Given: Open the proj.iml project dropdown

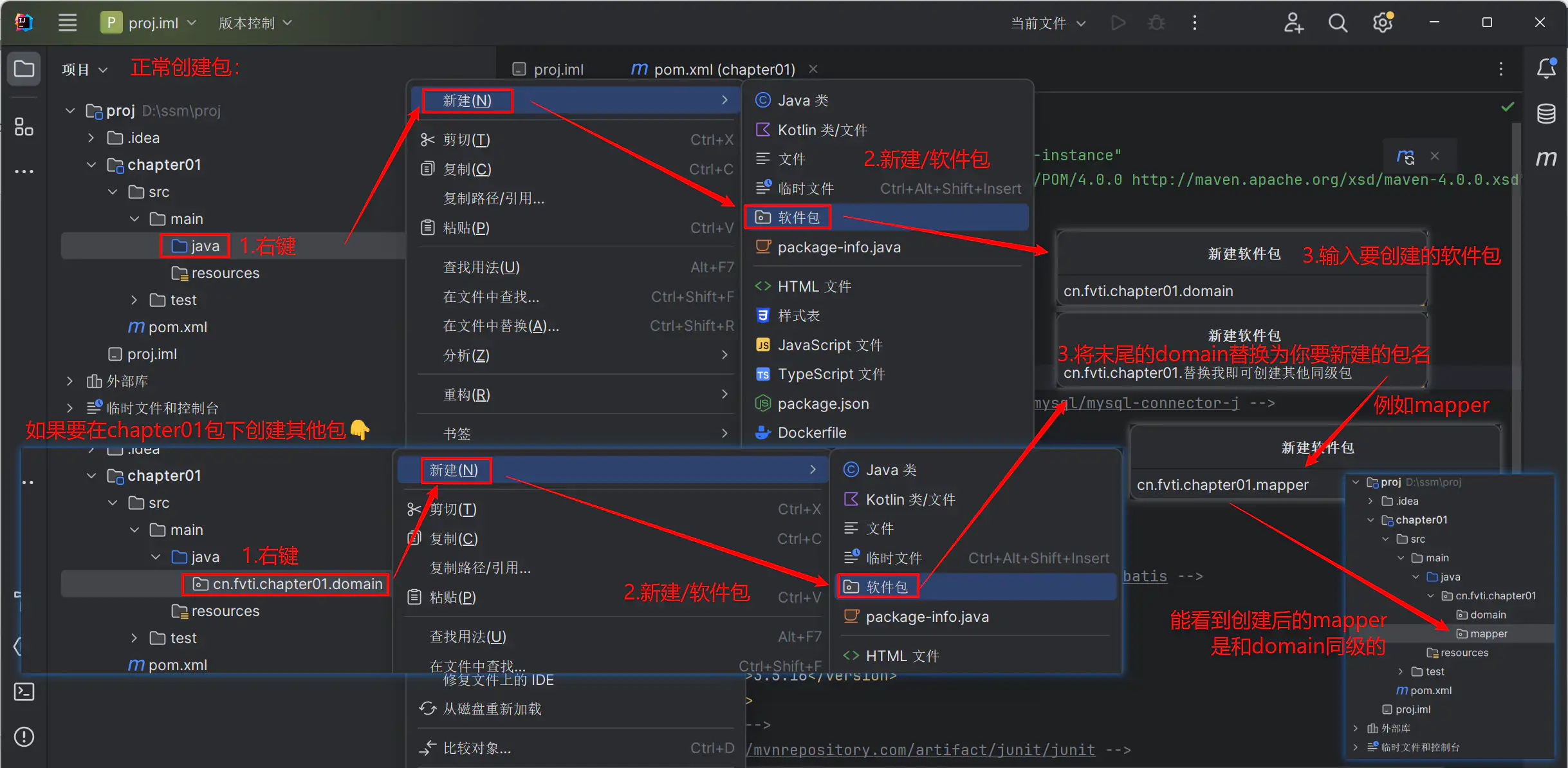Looking at the screenshot, I should 149,23.
